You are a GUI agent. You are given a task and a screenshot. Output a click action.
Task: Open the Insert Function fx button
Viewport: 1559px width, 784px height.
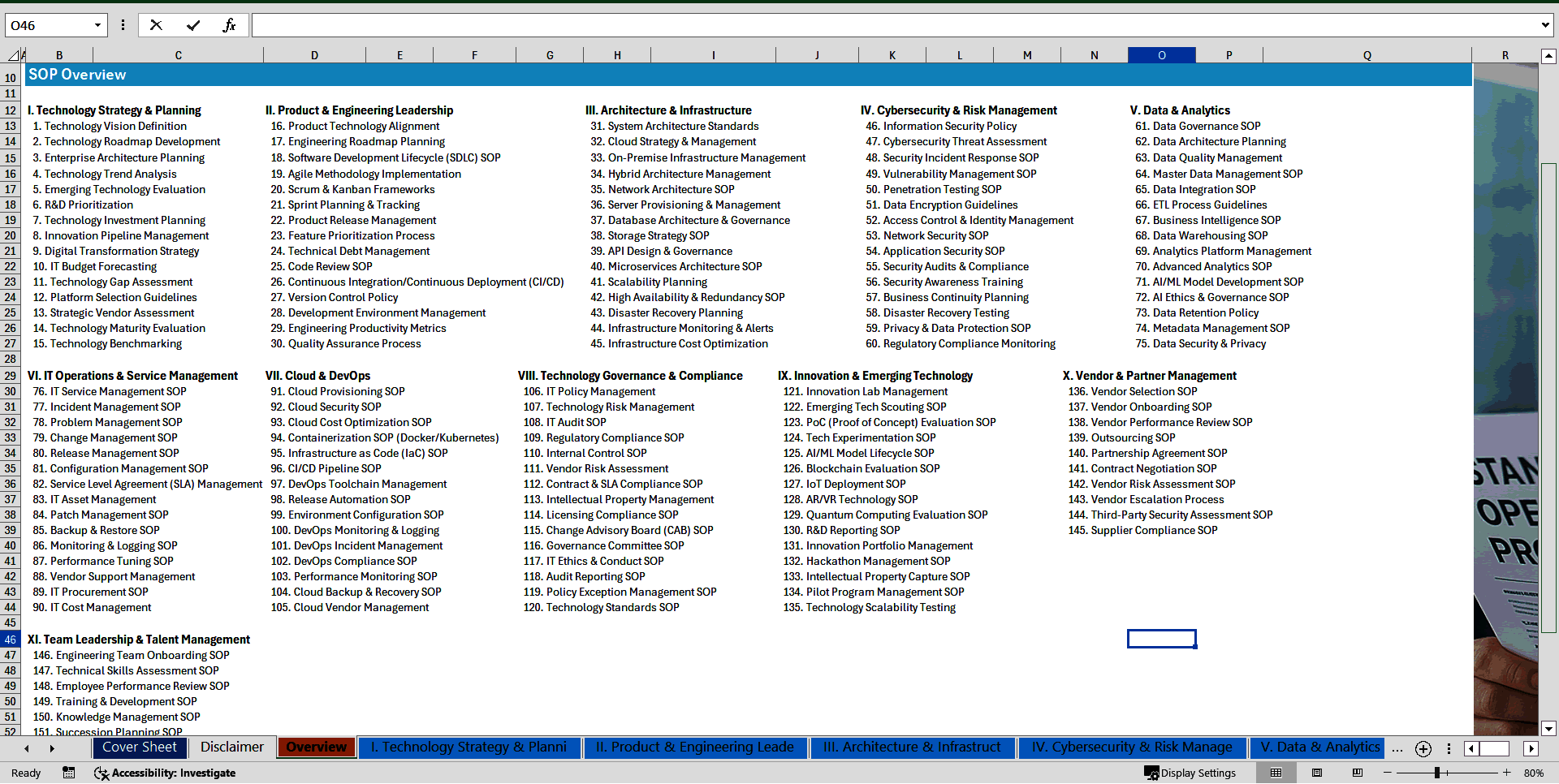click(x=229, y=25)
